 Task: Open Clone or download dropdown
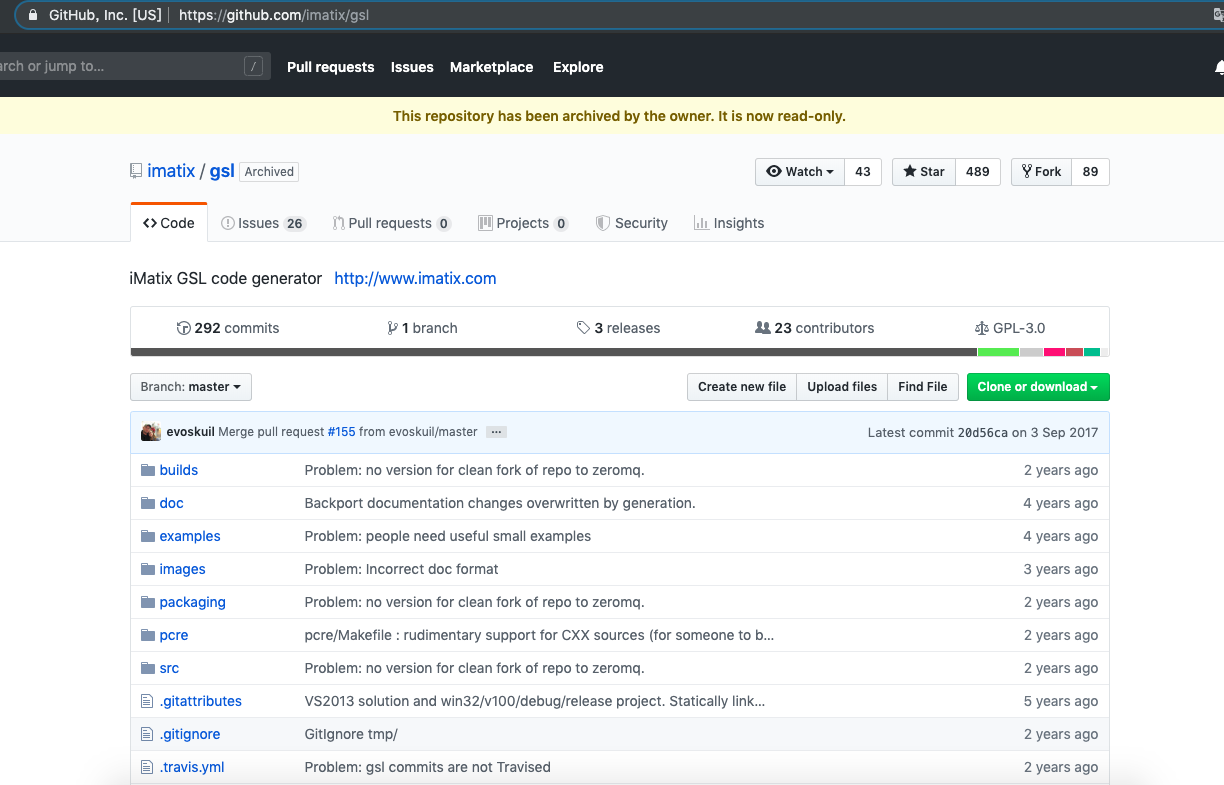(x=1038, y=387)
